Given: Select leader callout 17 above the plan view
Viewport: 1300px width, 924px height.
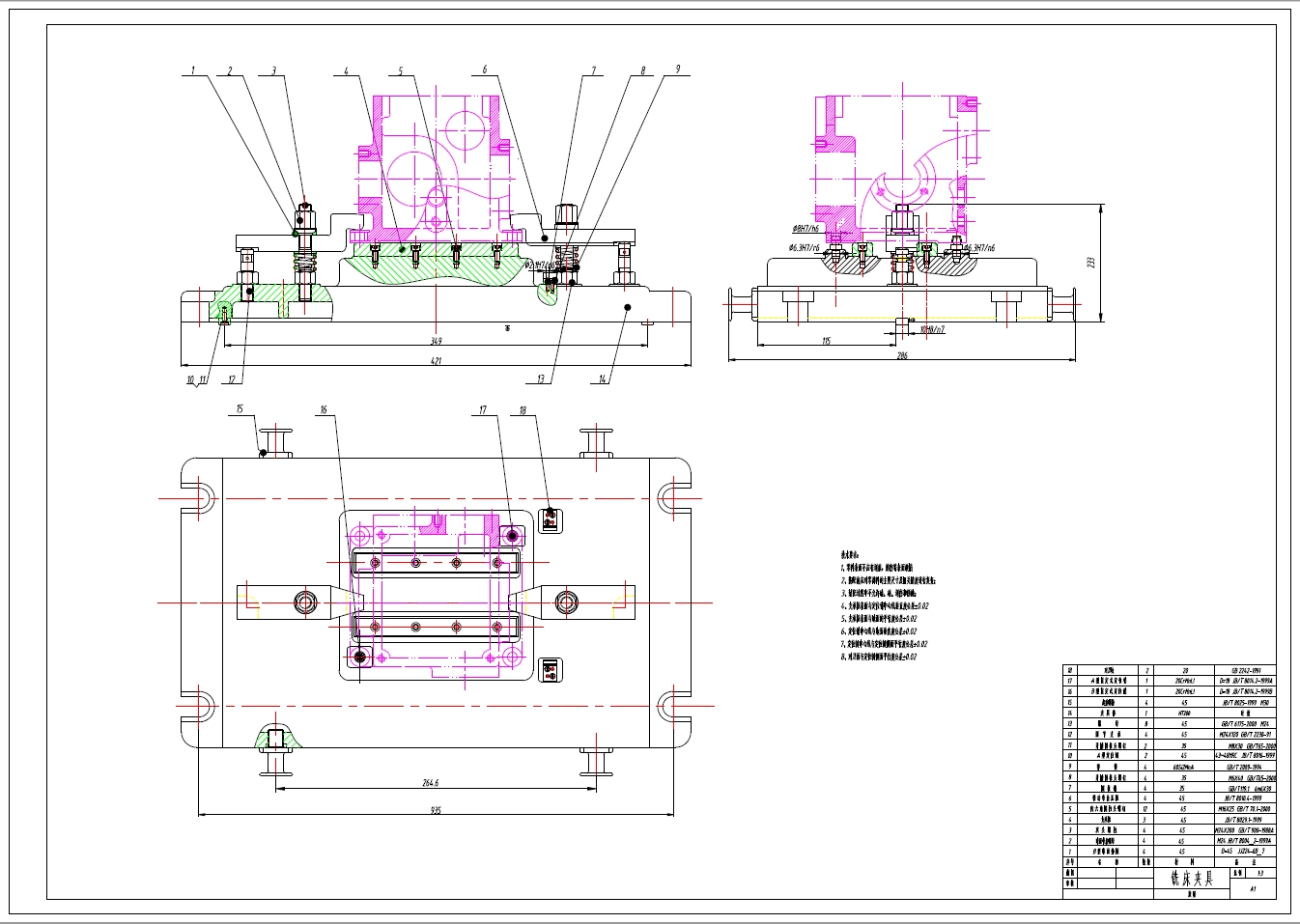Looking at the screenshot, I should 483,410.
